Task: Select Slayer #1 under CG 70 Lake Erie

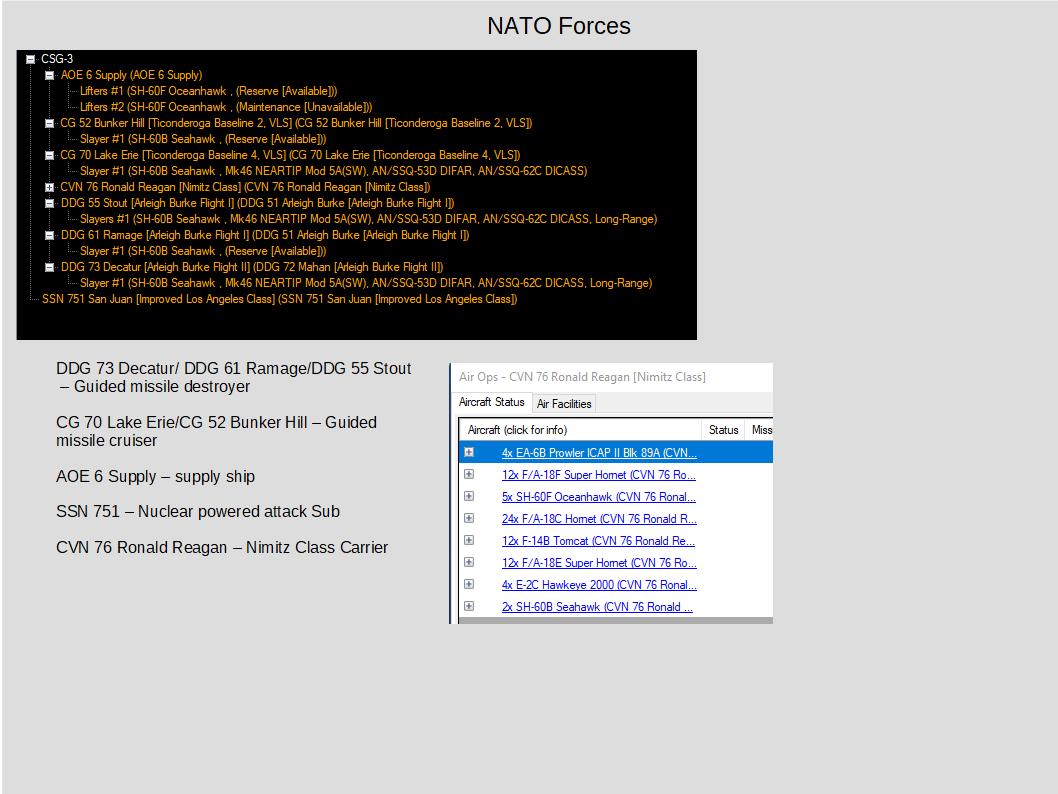Action: [x=333, y=171]
